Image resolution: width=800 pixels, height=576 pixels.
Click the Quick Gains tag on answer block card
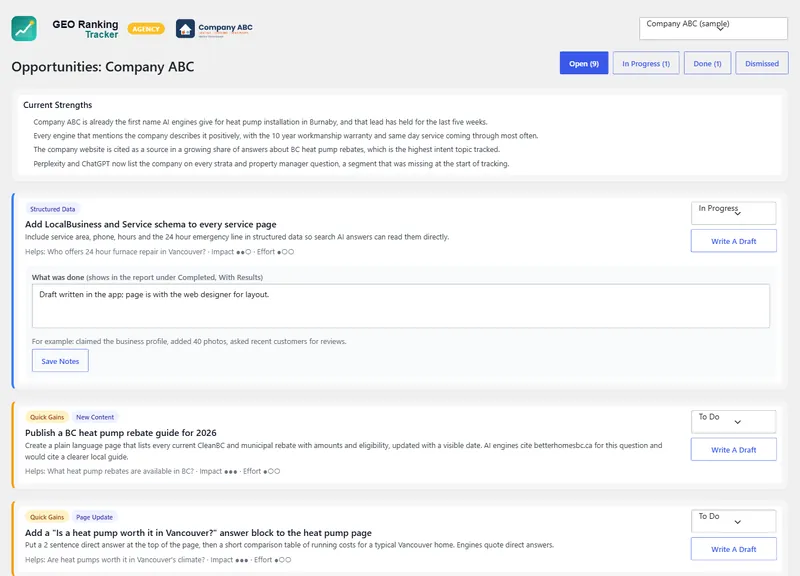point(47,517)
